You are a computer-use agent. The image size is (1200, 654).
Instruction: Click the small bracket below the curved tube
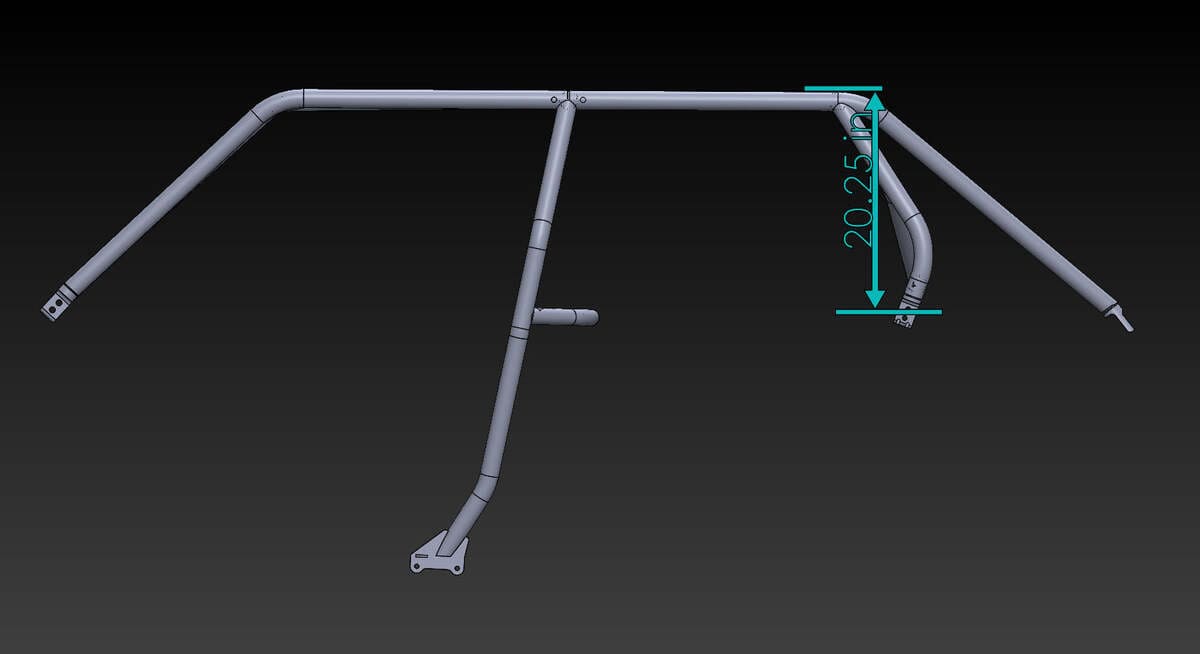pyautogui.click(x=906, y=319)
